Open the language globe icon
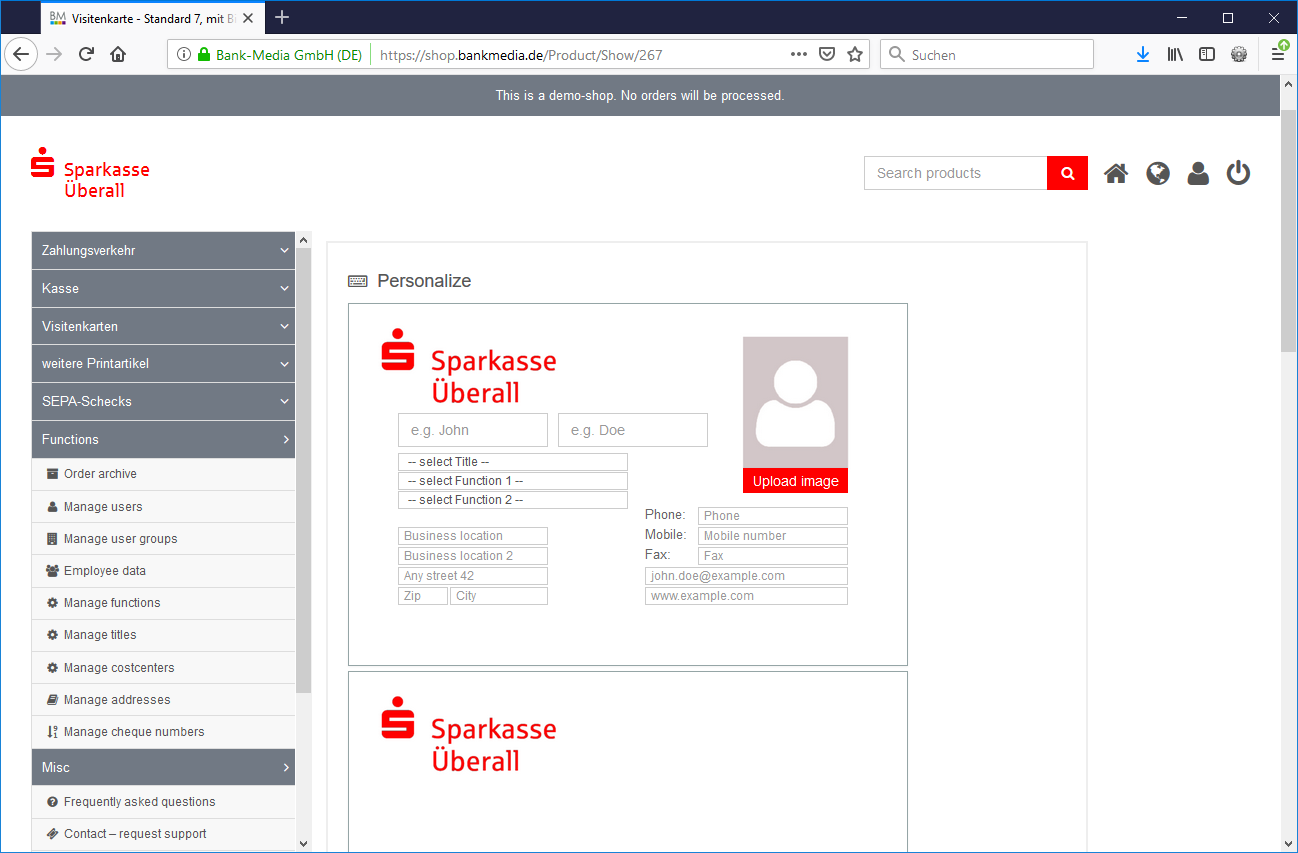 point(1158,174)
